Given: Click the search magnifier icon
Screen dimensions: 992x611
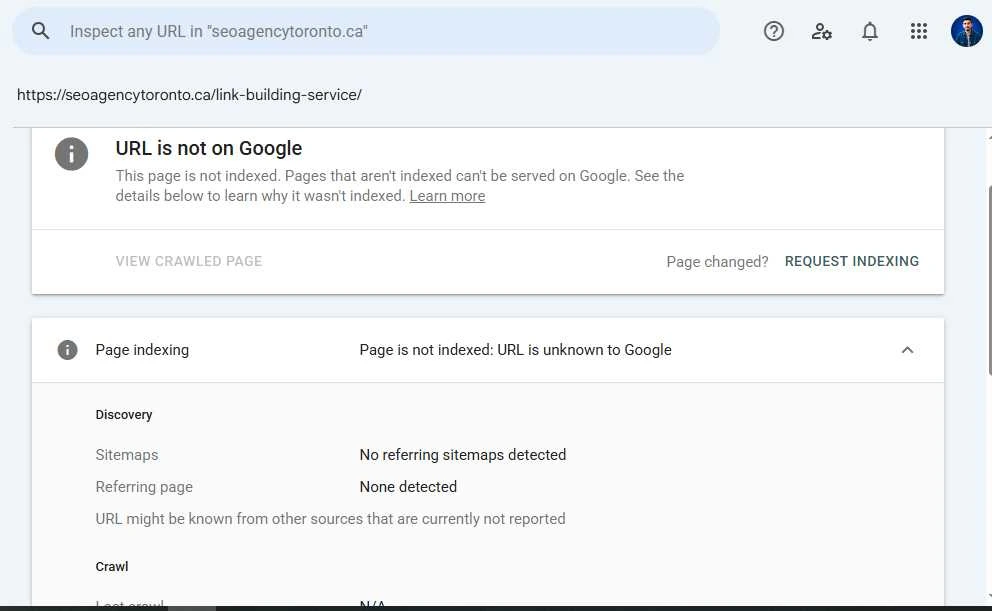Looking at the screenshot, I should pos(40,30).
